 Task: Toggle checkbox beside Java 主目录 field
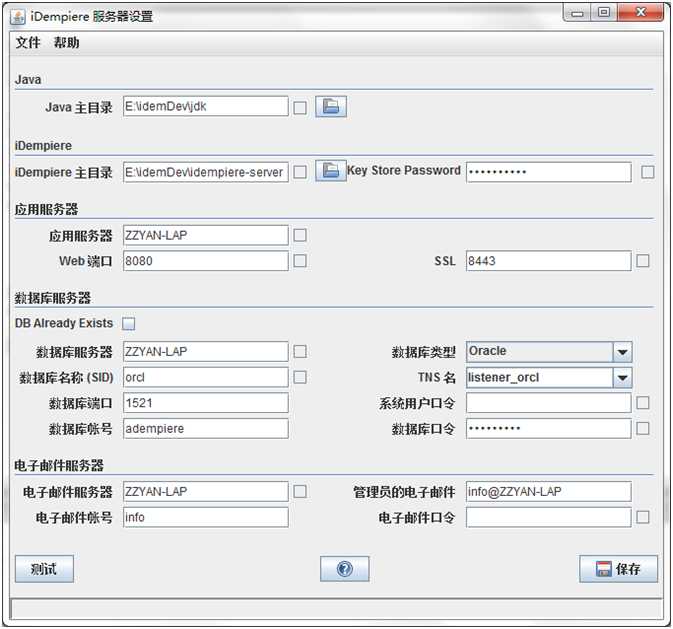coord(300,107)
